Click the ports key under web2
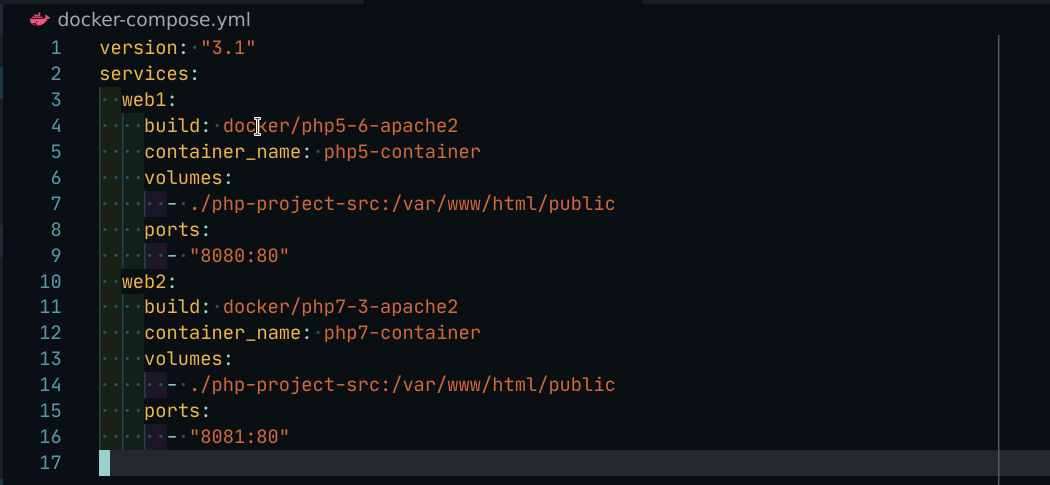Image resolution: width=1050 pixels, height=485 pixels. (x=173, y=411)
